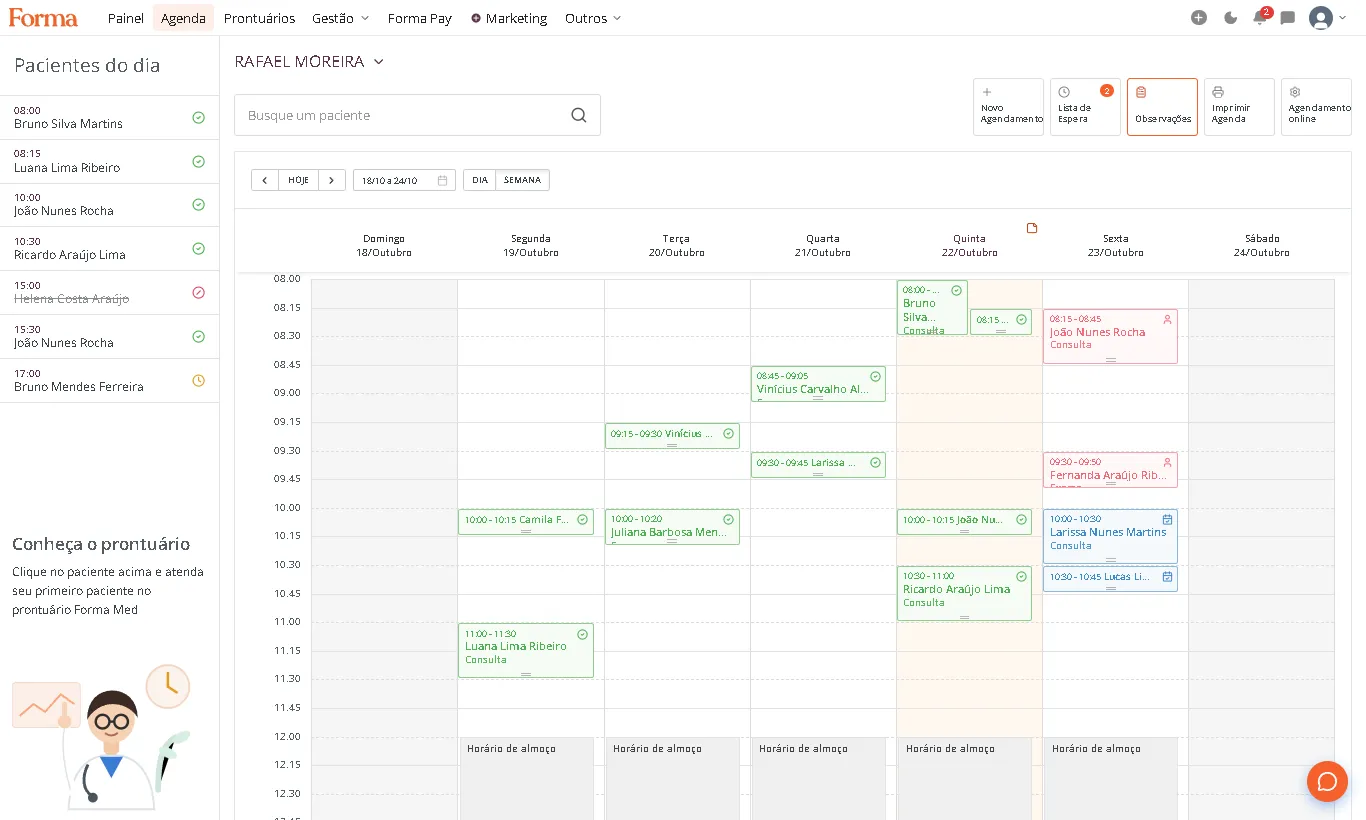The height and width of the screenshot is (820, 1366).
Task: Open the note icon above Quinta 22/Outubro
Action: pos(1032,228)
